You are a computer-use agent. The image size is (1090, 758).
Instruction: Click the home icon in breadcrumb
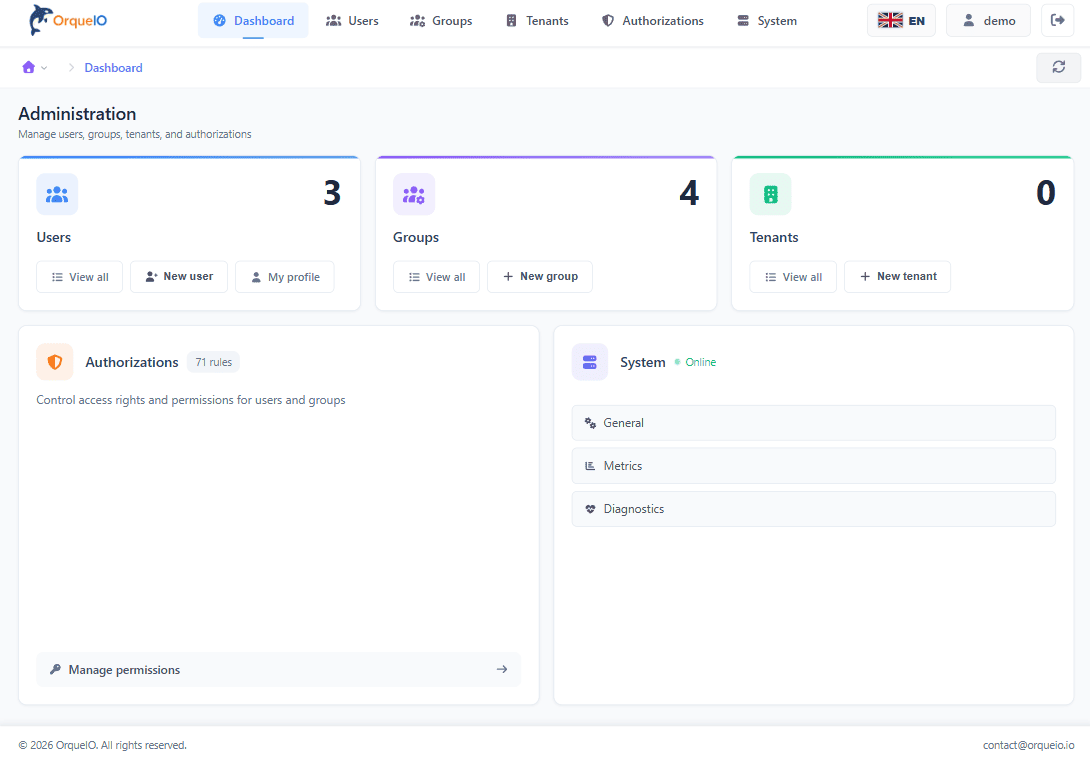tap(29, 67)
